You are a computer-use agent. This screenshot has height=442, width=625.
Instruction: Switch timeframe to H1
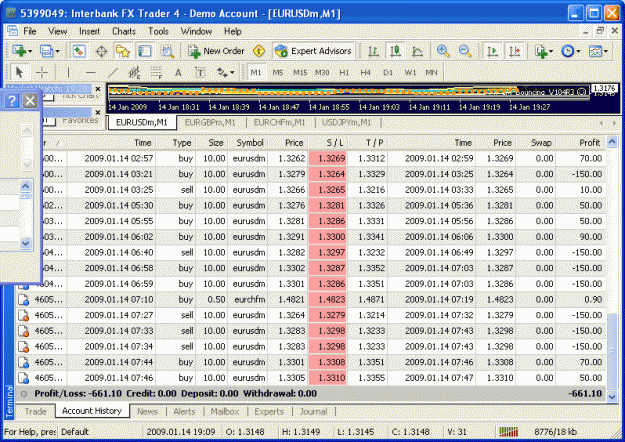[x=344, y=73]
